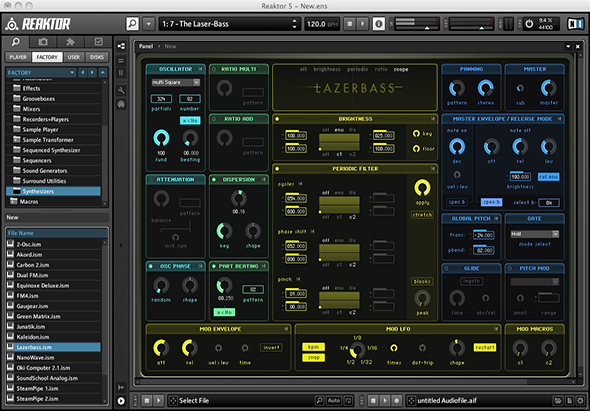Viewport: 590px width, 411px height.
Task: Select the puzzle piece panelsets tab
Action: point(70,42)
